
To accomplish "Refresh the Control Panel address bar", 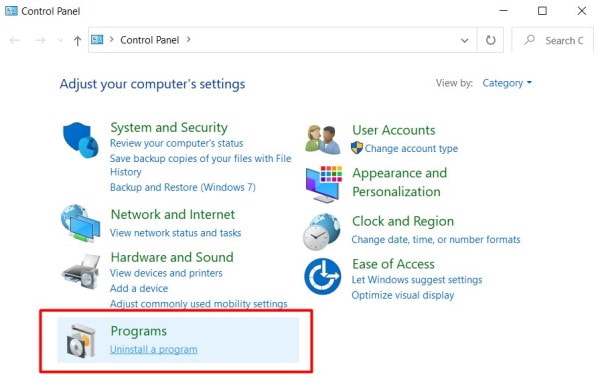I will [490, 40].
